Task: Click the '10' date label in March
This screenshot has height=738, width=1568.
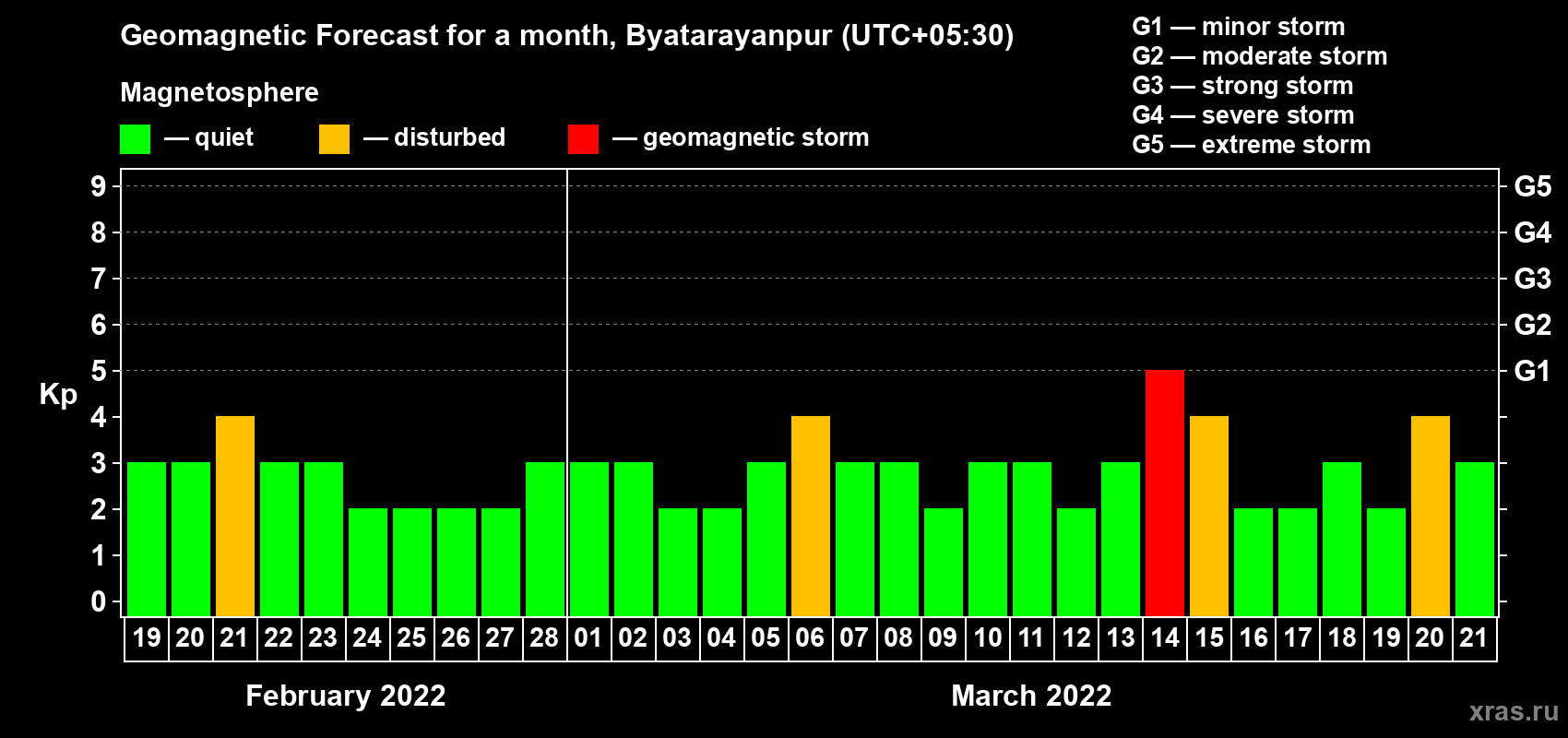Action: 988,638
